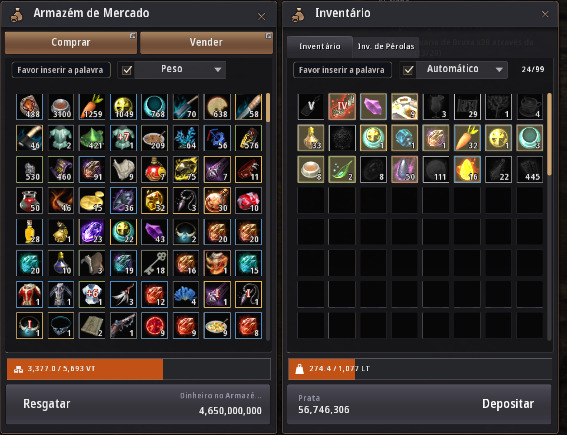Pick the red potion flask with count 50

point(29,200)
